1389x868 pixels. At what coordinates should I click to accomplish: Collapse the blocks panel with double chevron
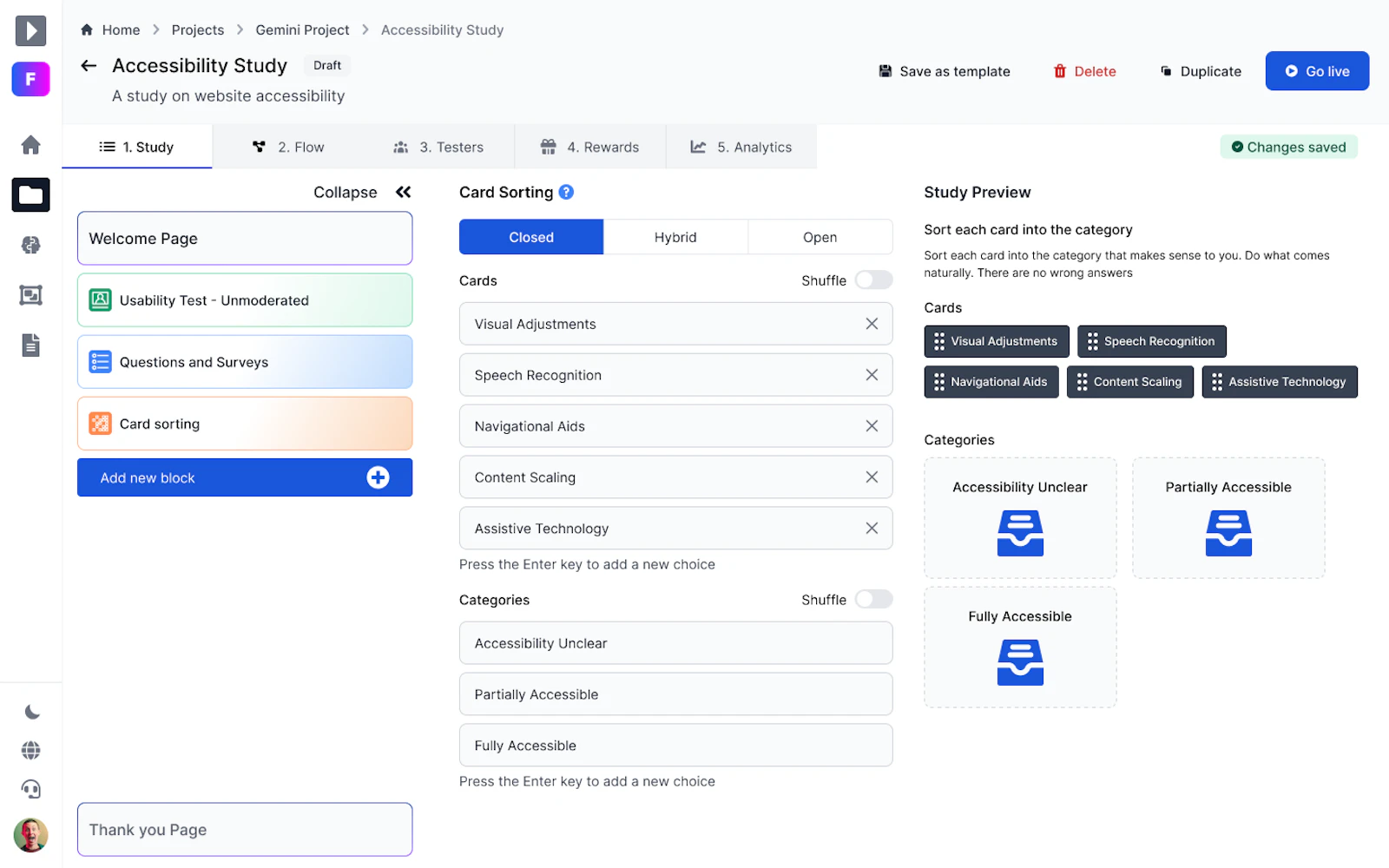(x=404, y=193)
